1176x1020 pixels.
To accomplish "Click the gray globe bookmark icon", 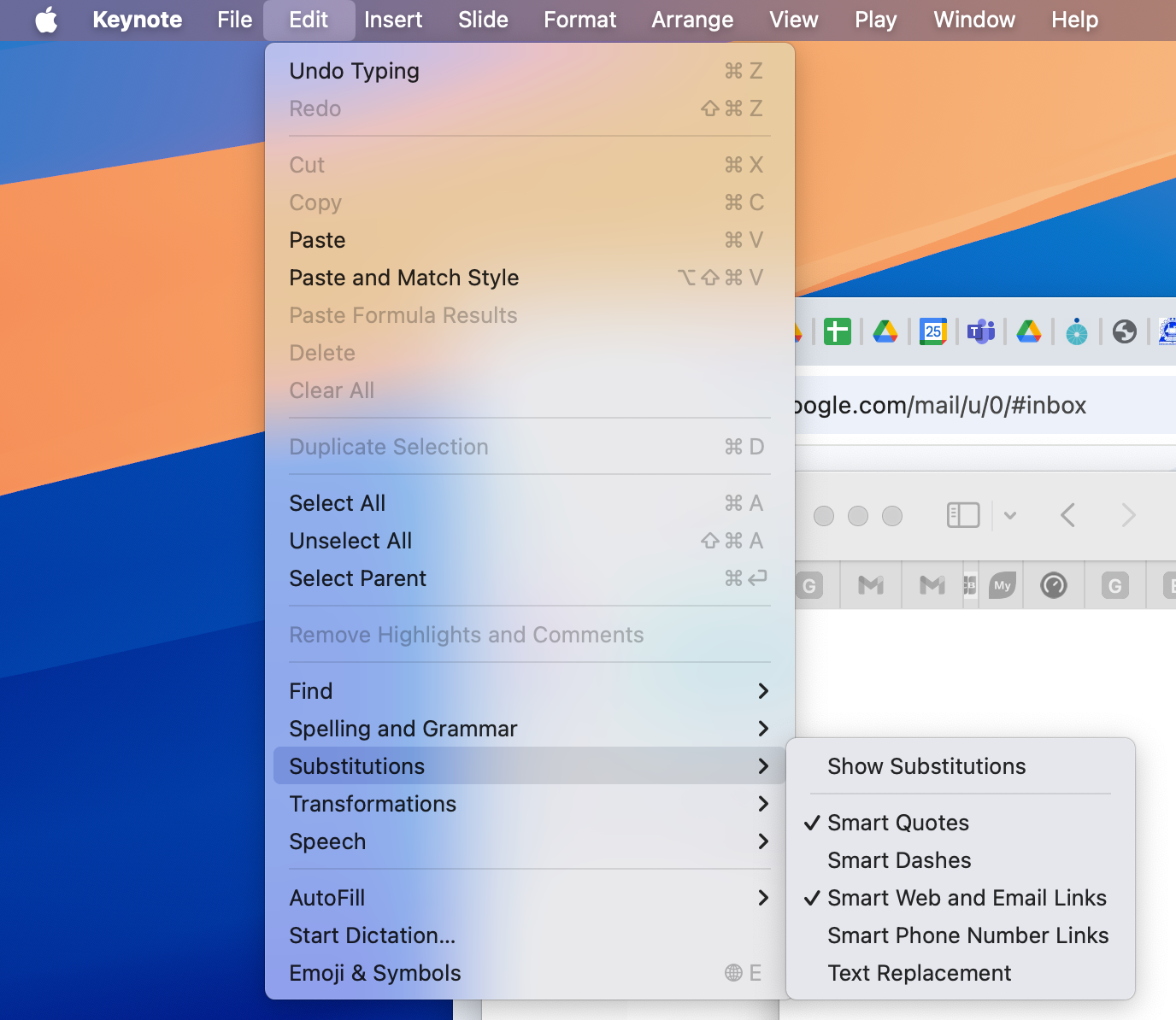I will (1125, 331).
